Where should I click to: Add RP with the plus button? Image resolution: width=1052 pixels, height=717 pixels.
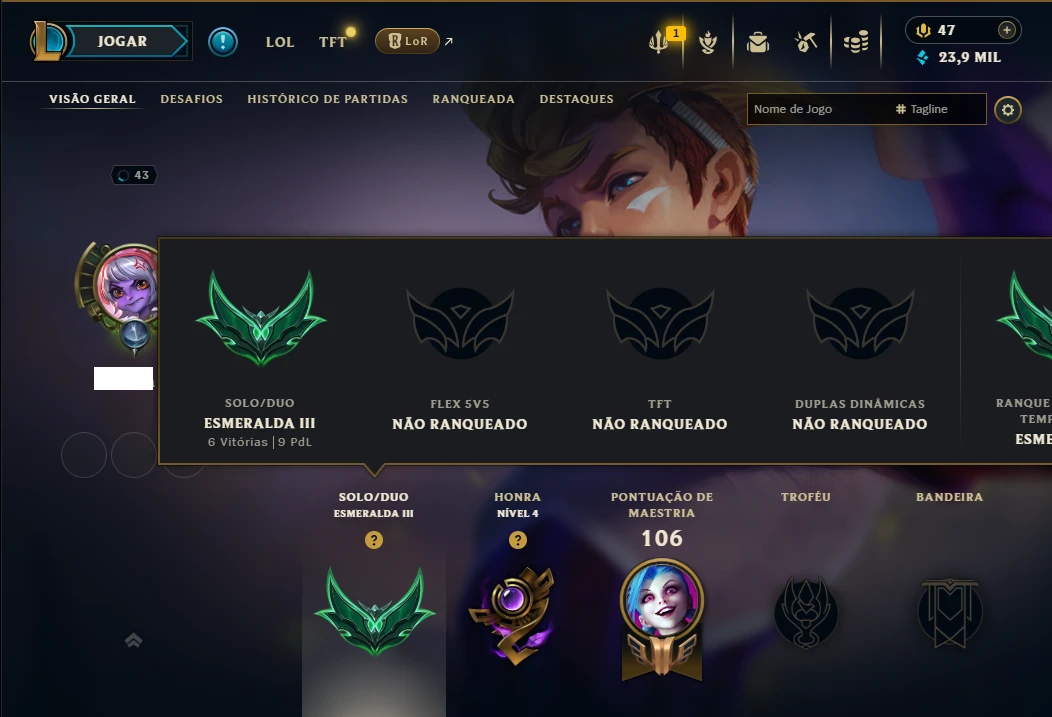click(x=1006, y=30)
